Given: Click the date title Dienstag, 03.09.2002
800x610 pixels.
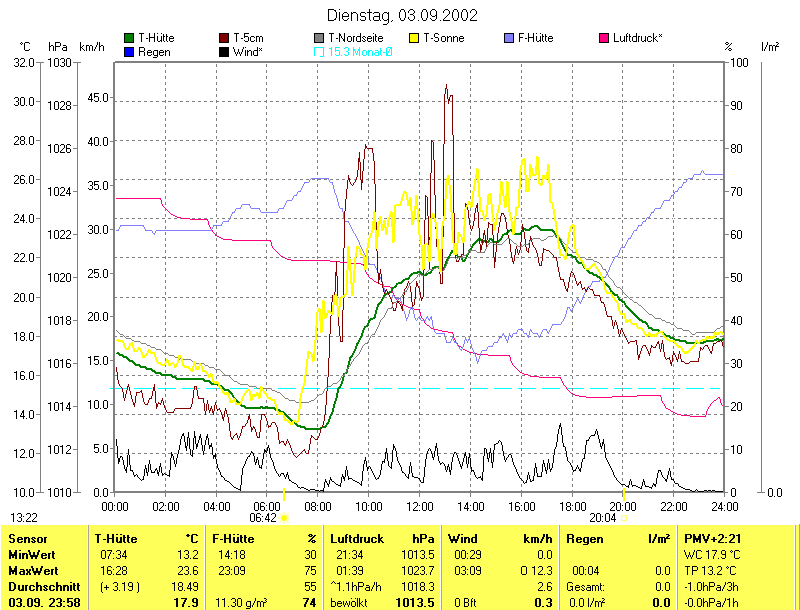Looking at the screenshot, I should tap(402, 15).
